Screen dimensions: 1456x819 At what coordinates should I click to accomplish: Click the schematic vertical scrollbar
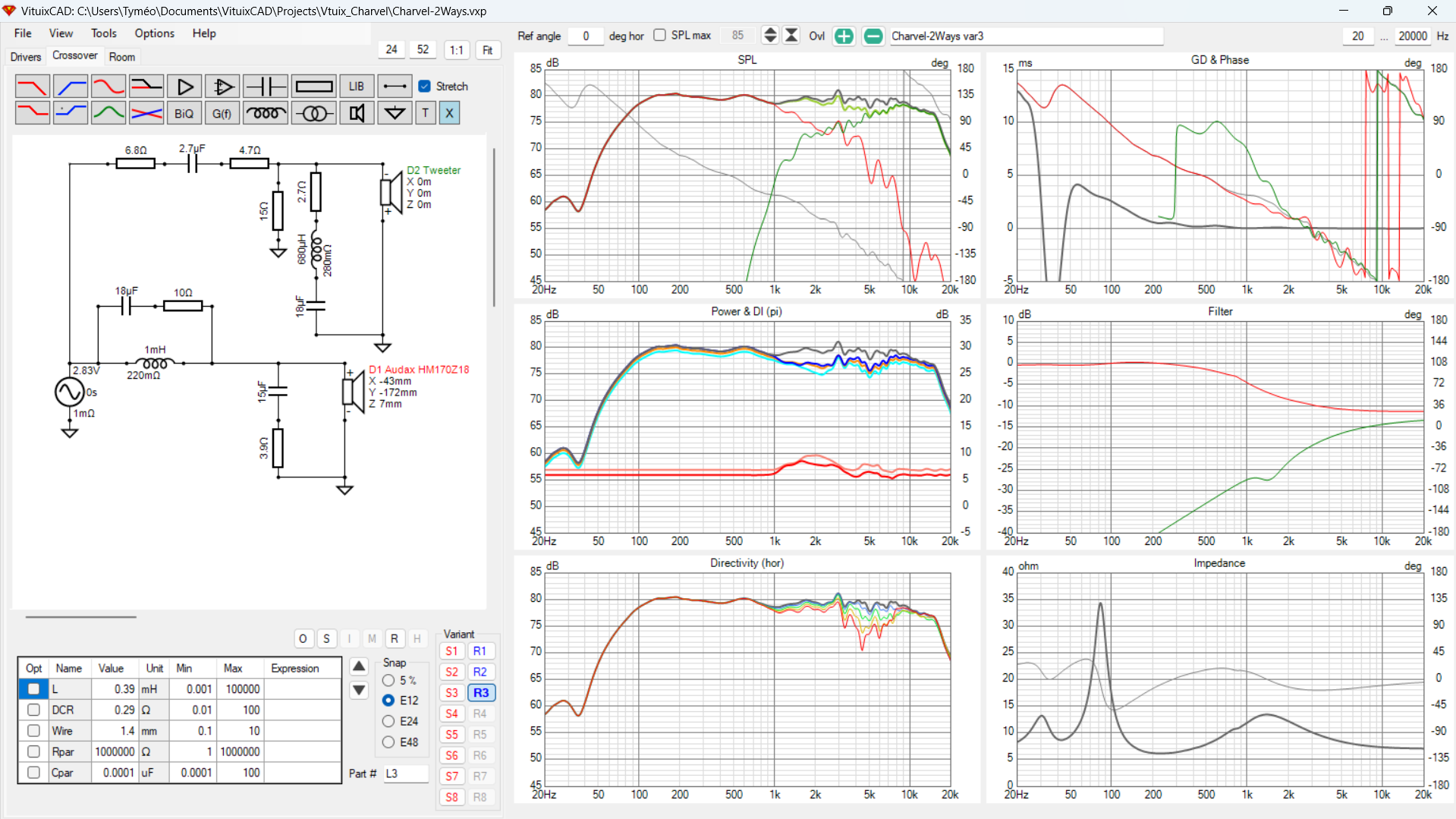click(x=495, y=228)
